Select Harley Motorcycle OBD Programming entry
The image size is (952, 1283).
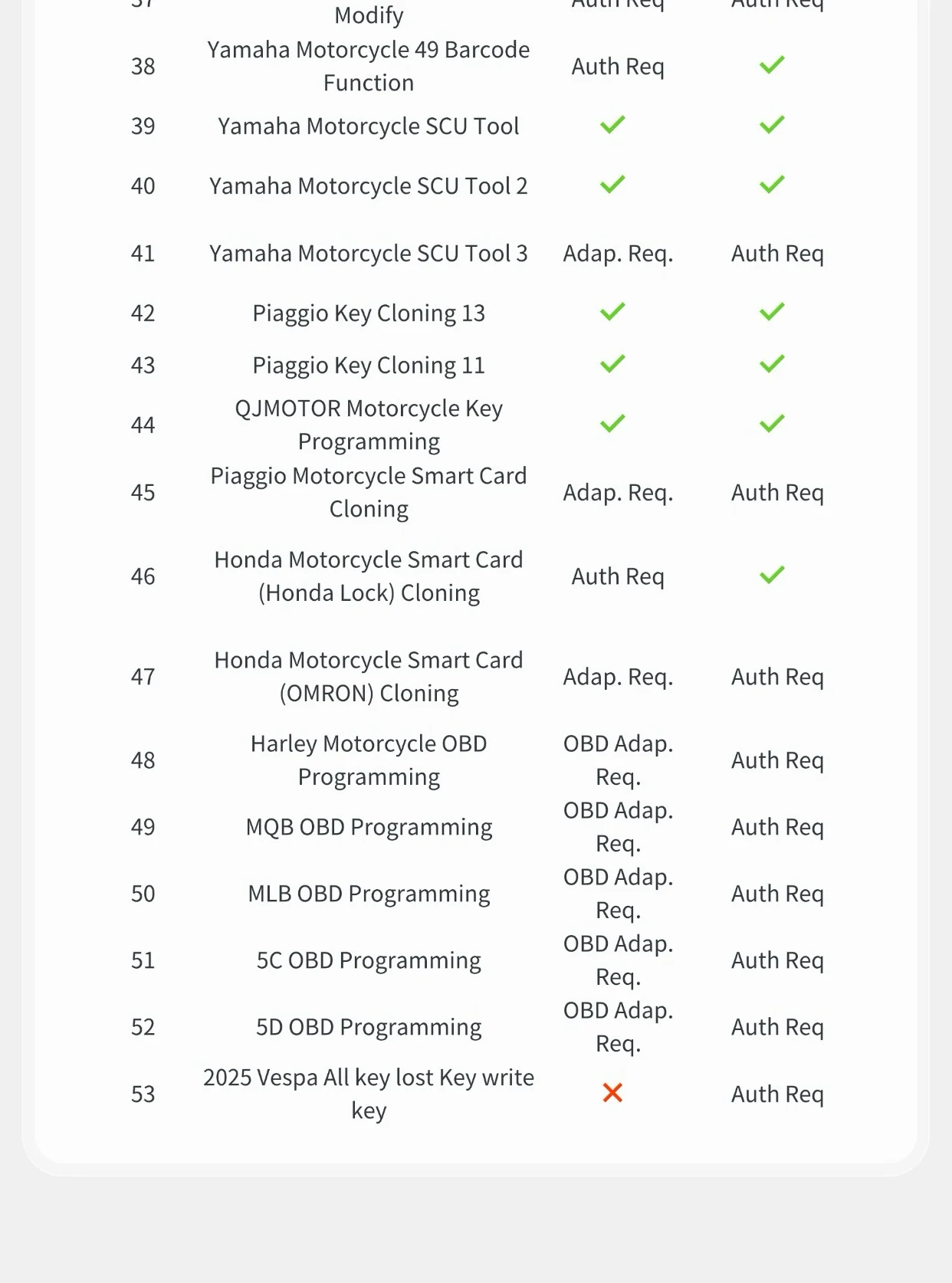[x=369, y=760]
